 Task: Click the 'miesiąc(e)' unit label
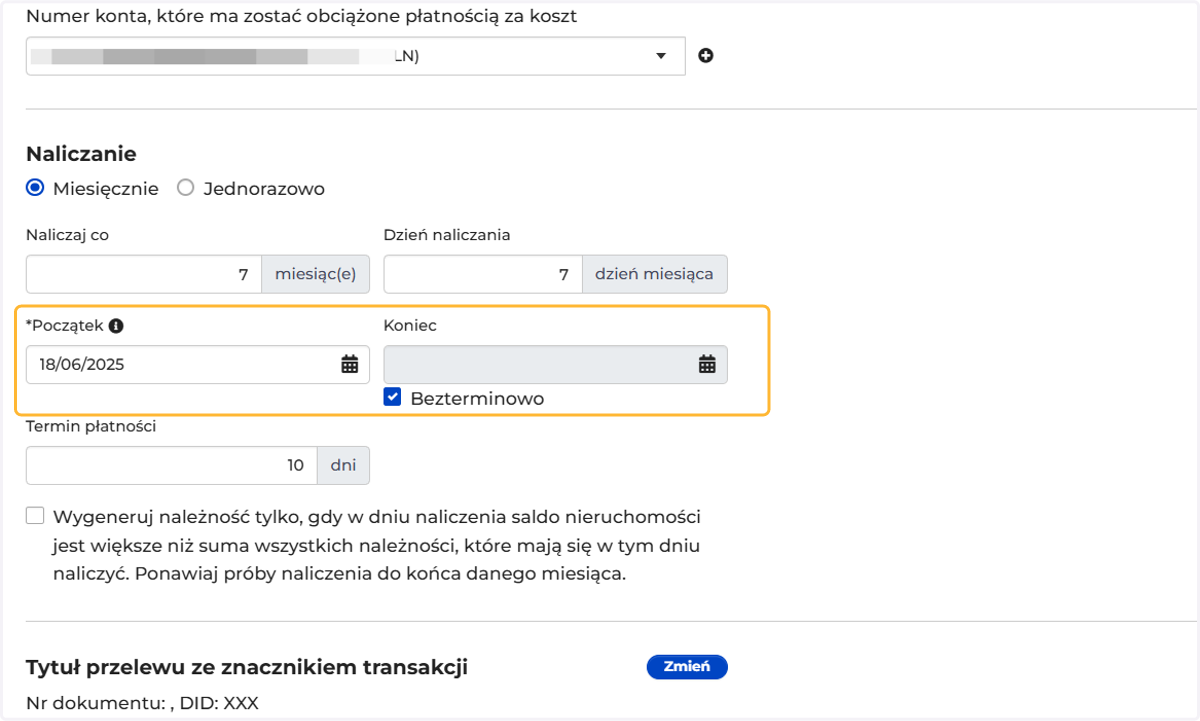pyautogui.click(x=316, y=274)
